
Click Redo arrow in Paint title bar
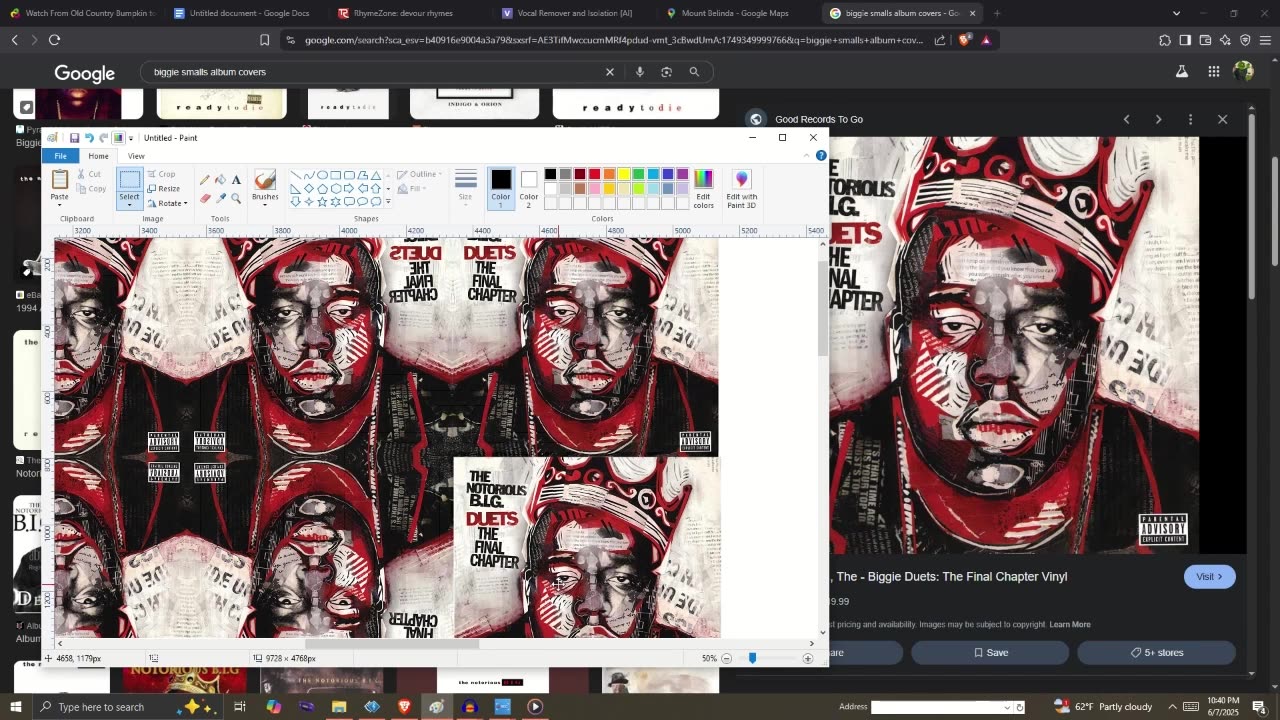tap(103, 138)
